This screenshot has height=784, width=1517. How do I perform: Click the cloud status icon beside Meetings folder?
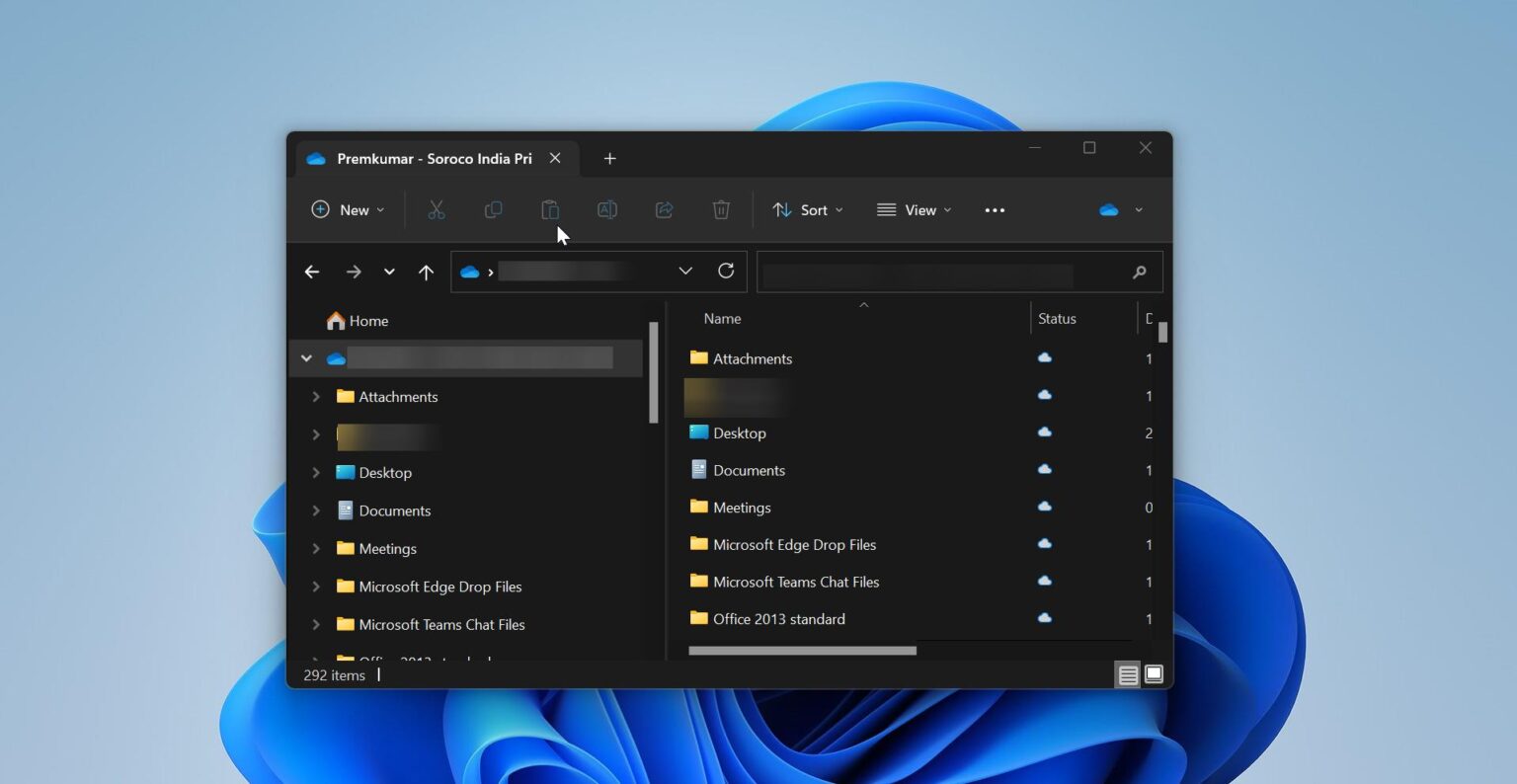[1045, 507]
